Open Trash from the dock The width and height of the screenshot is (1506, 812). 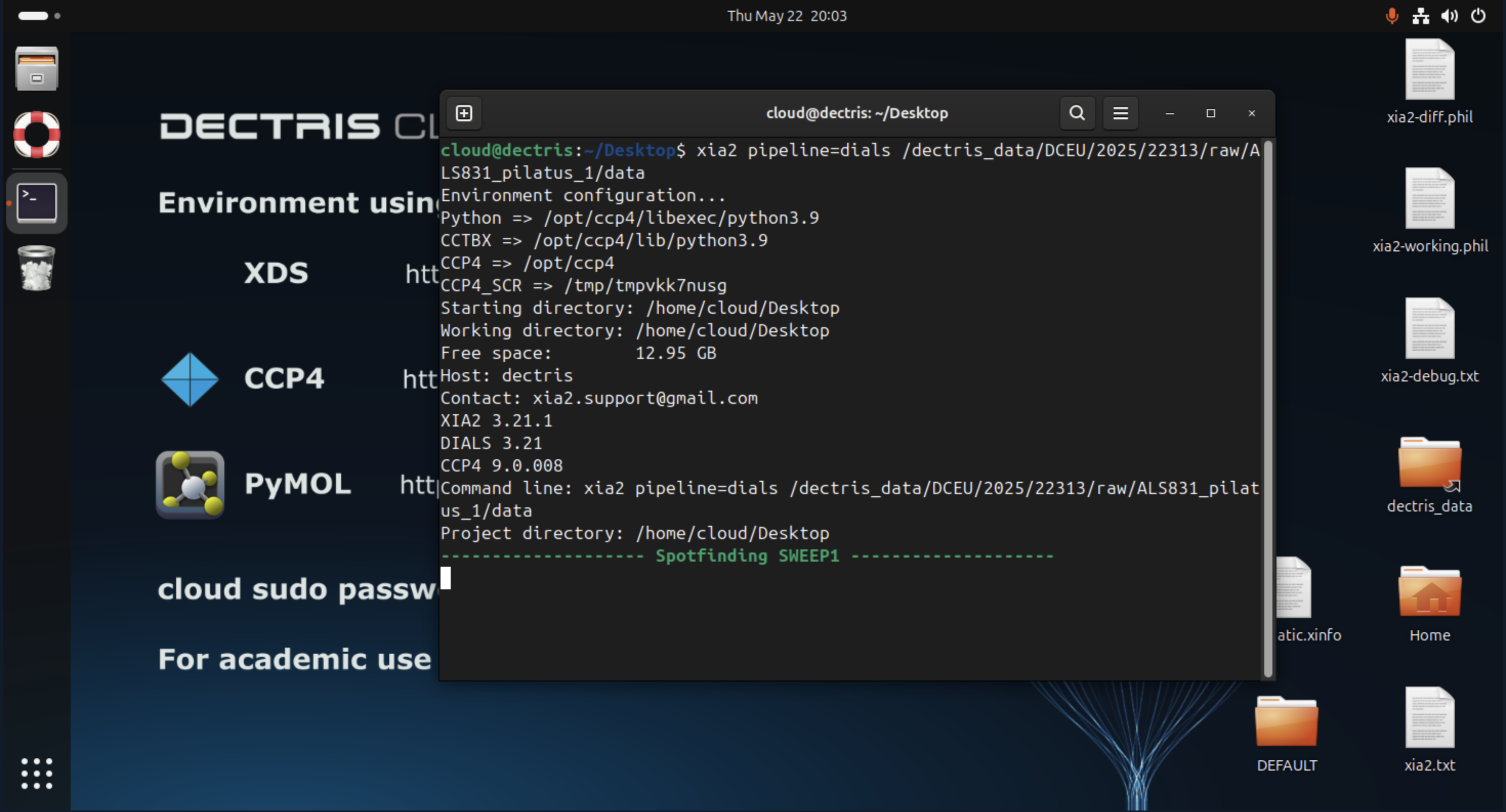pos(37,268)
